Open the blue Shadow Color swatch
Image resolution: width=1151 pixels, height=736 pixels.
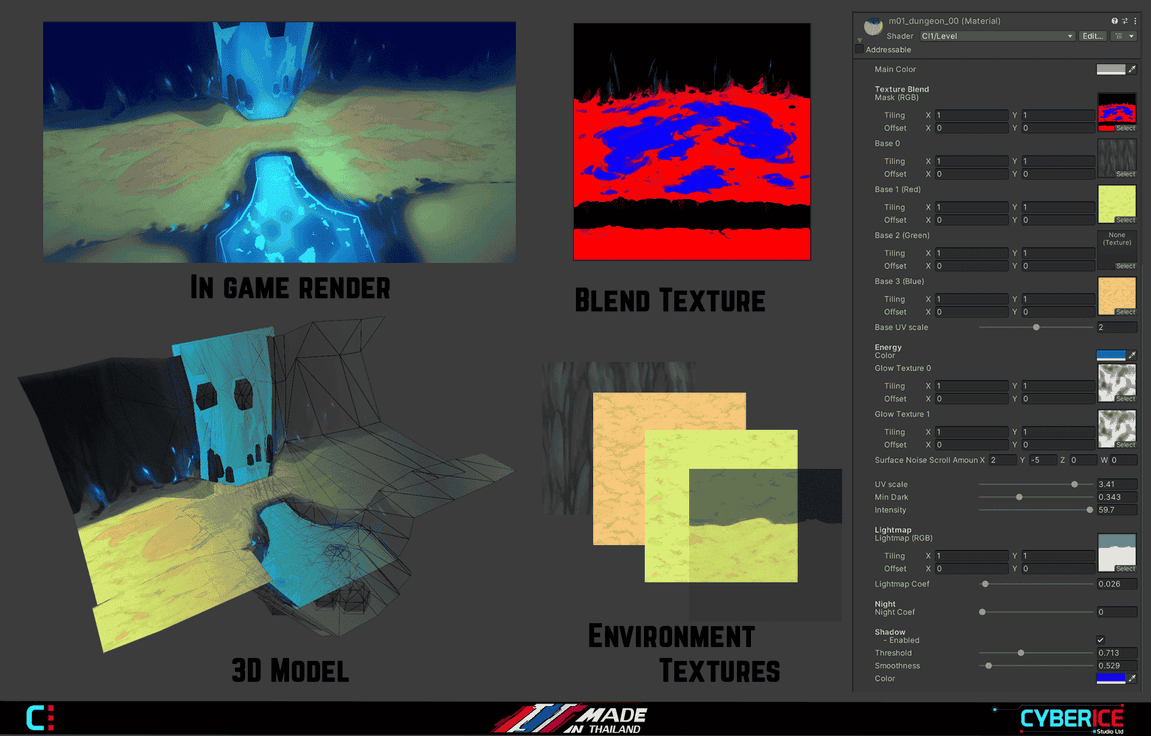pyautogui.click(x=1110, y=679)
